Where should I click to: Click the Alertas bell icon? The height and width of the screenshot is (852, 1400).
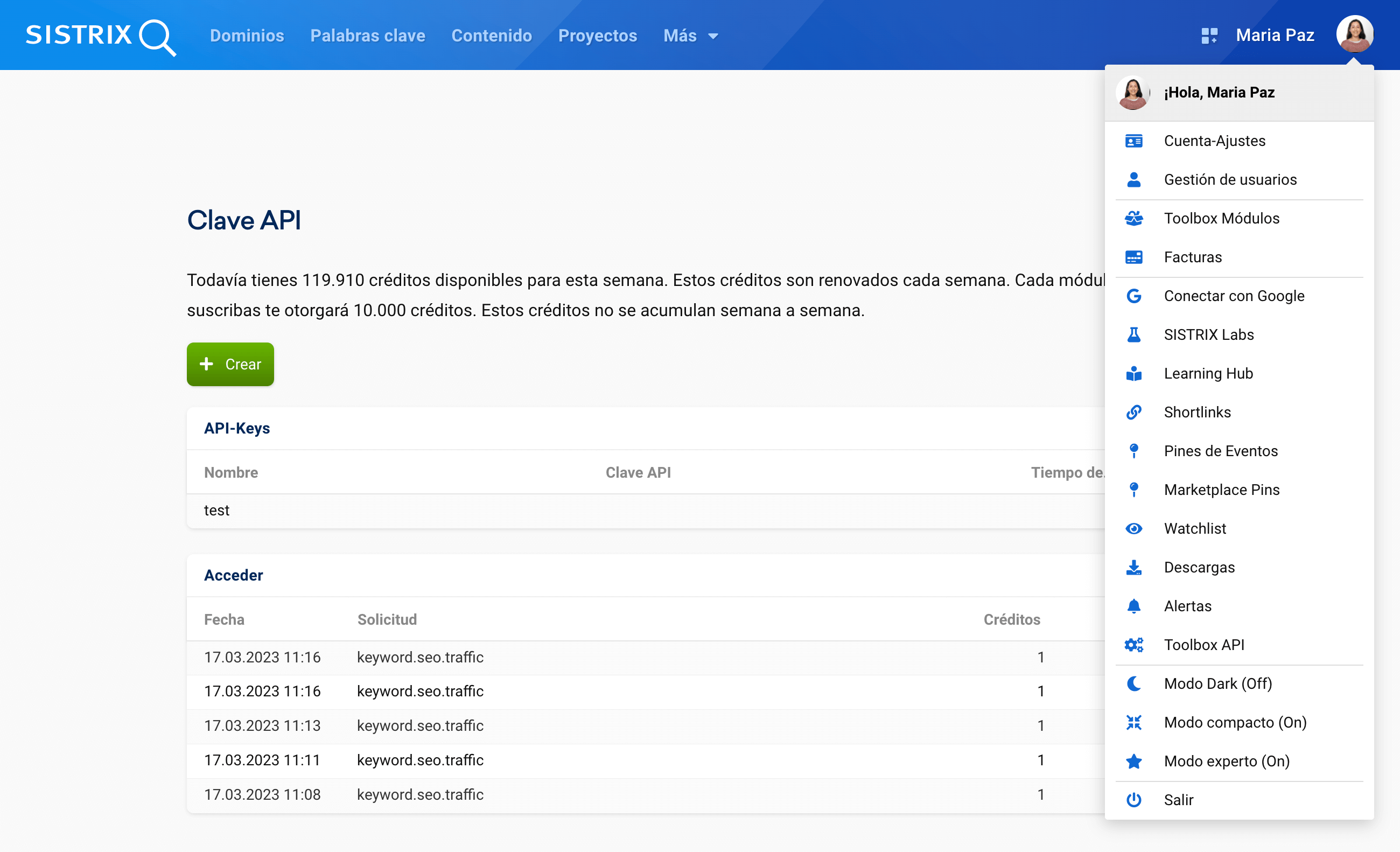point(1133,606)
